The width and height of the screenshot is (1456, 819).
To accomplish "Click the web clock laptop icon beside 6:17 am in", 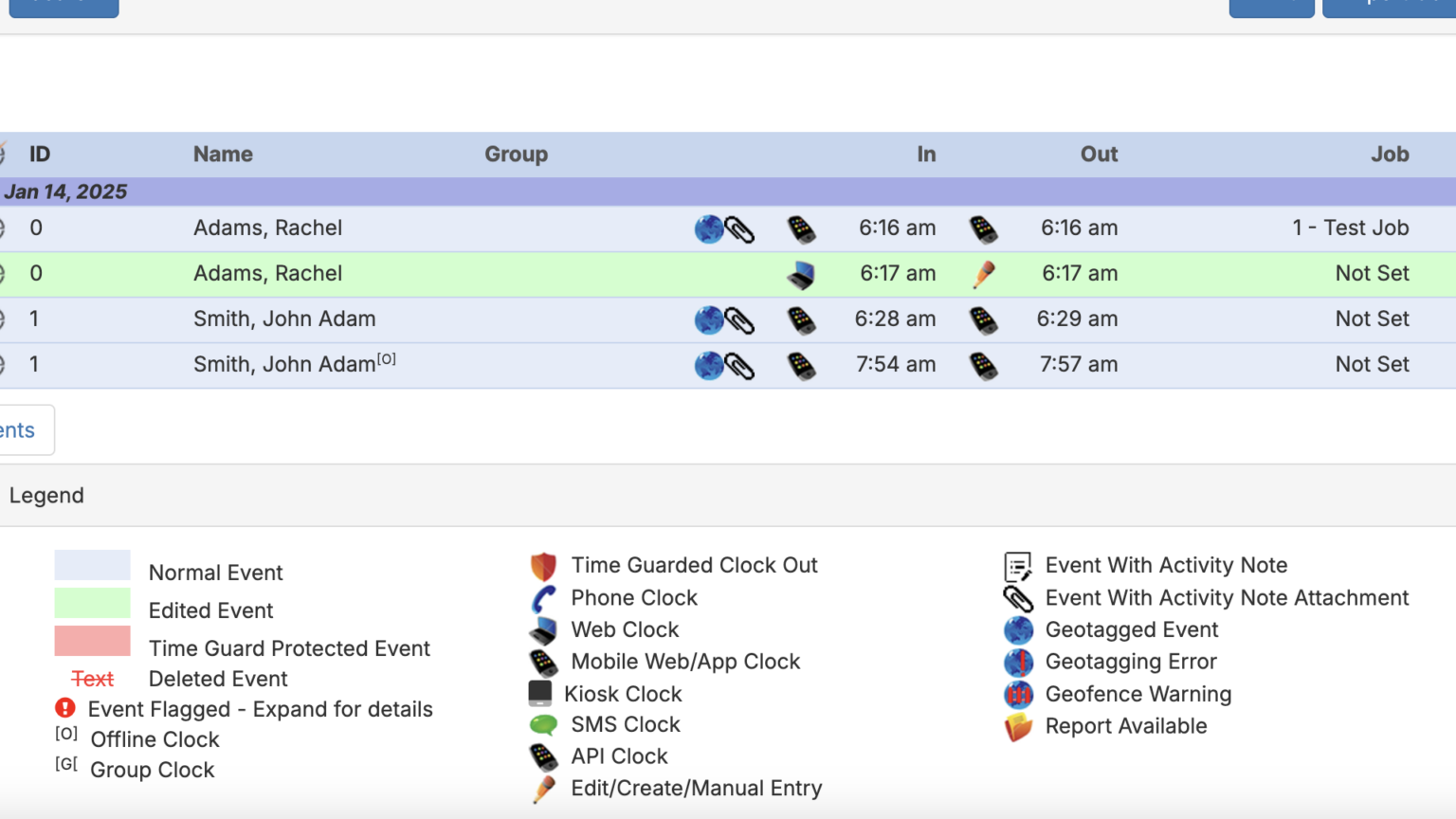I will point(801,275).
